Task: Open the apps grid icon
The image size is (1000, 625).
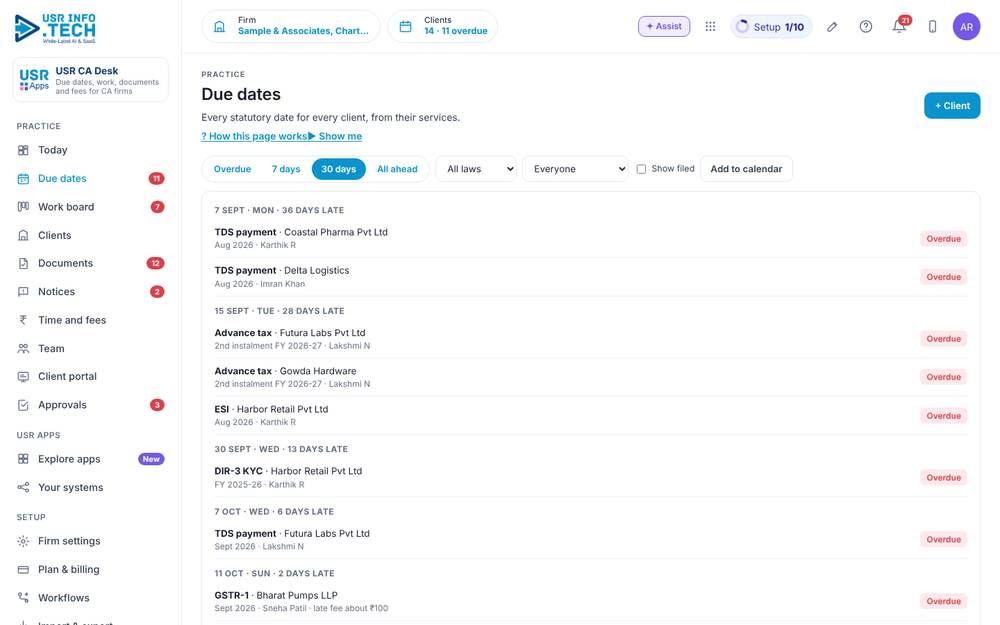Action: pyautogui.click(x=710, y=27)
